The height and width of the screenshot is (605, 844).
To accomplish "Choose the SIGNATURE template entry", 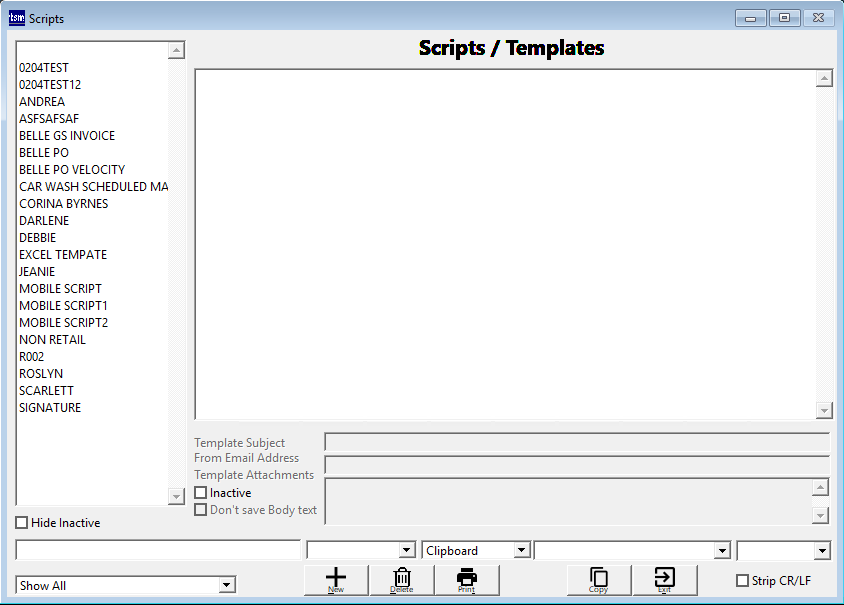I will (x=50, y=408).
